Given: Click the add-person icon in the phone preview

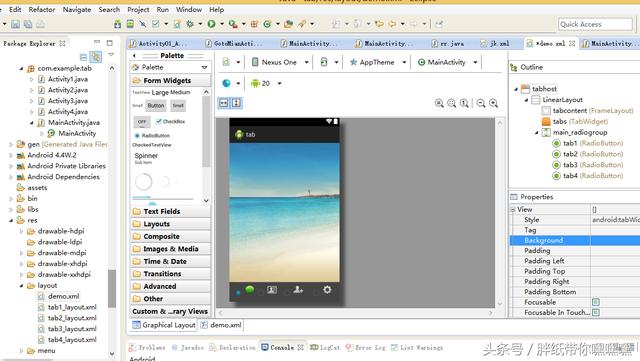Looking at the screenshot, I should click(x=298, y=290).
